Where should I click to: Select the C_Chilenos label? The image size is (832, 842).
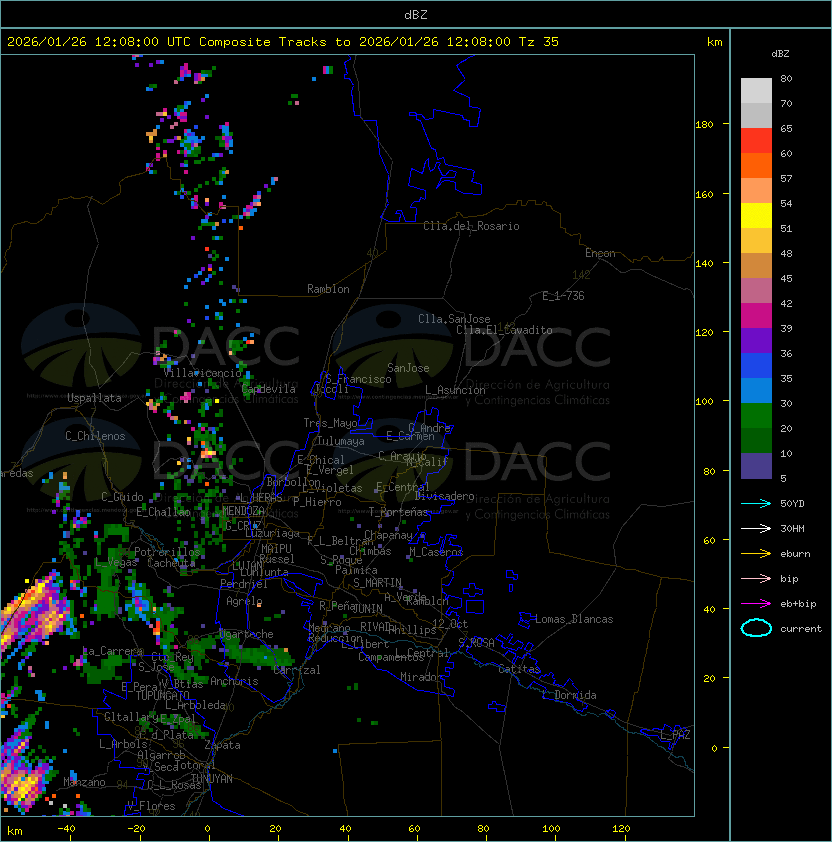pos(95,436)
